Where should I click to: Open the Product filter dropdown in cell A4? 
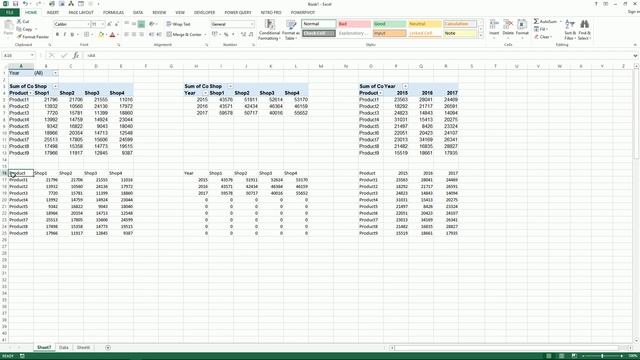(30, 93)
